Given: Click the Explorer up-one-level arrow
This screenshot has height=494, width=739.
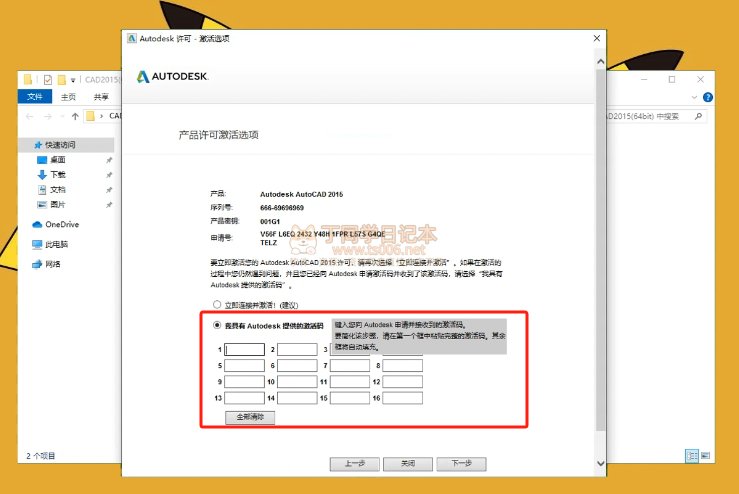Looking at the screenshot, I should (75, 116).
